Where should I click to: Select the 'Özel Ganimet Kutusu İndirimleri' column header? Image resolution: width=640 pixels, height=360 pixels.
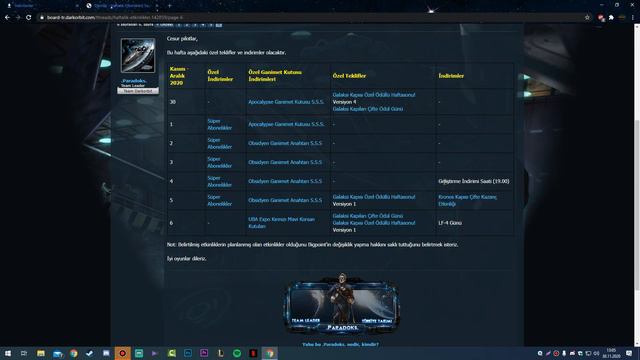275,76
